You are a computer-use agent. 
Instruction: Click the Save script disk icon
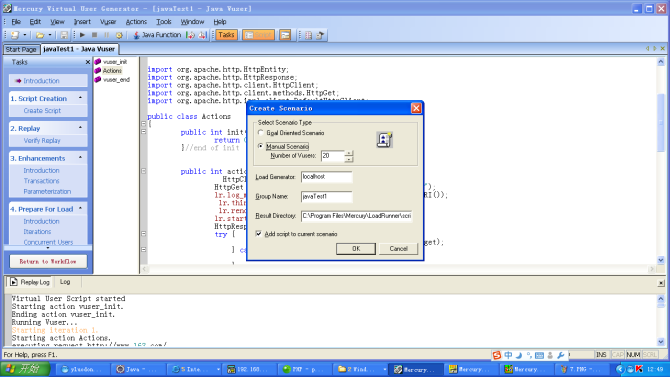coord(64,35)
